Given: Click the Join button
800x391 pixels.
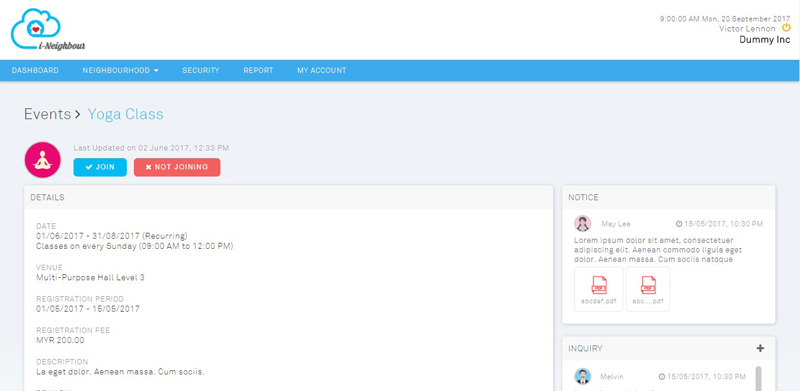Looking at the screenshot, I should (x=100, y=167).
